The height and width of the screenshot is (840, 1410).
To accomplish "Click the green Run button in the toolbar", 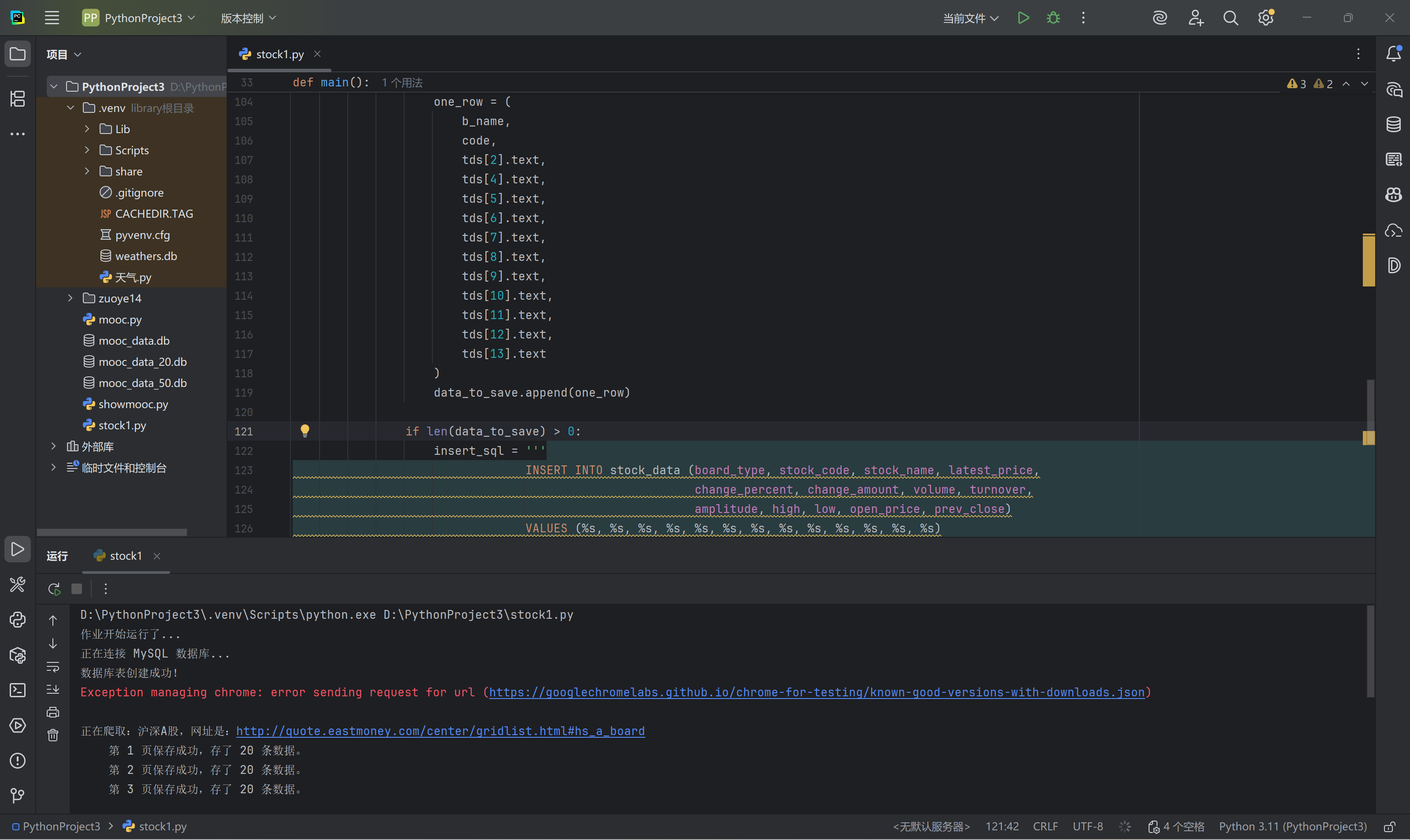I will (x=1023, y=18).
